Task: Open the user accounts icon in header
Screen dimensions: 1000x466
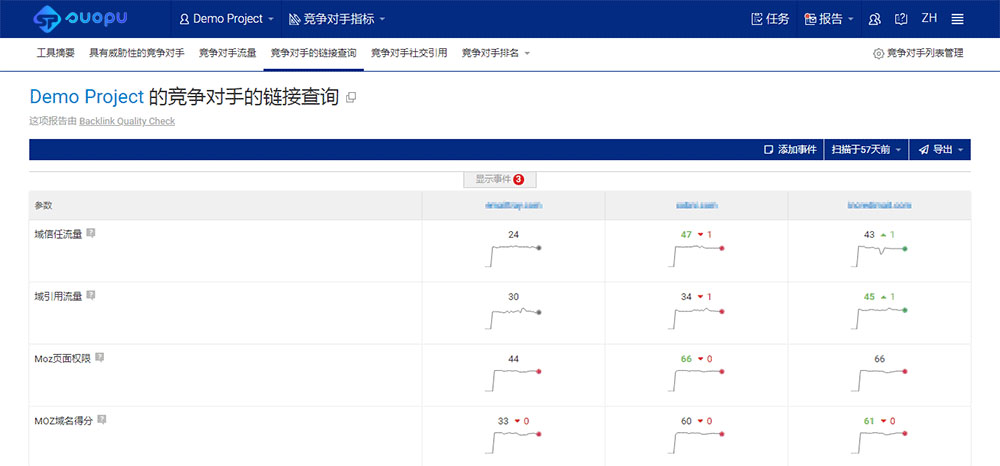Action: (875, 19)
